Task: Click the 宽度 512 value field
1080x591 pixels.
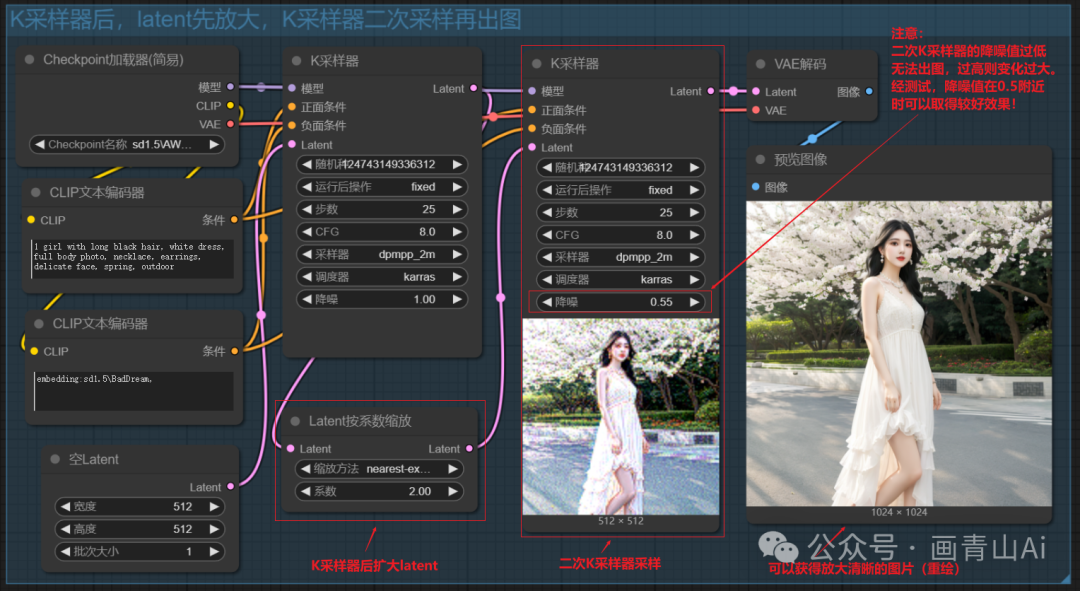Action: tap(140, 506)
